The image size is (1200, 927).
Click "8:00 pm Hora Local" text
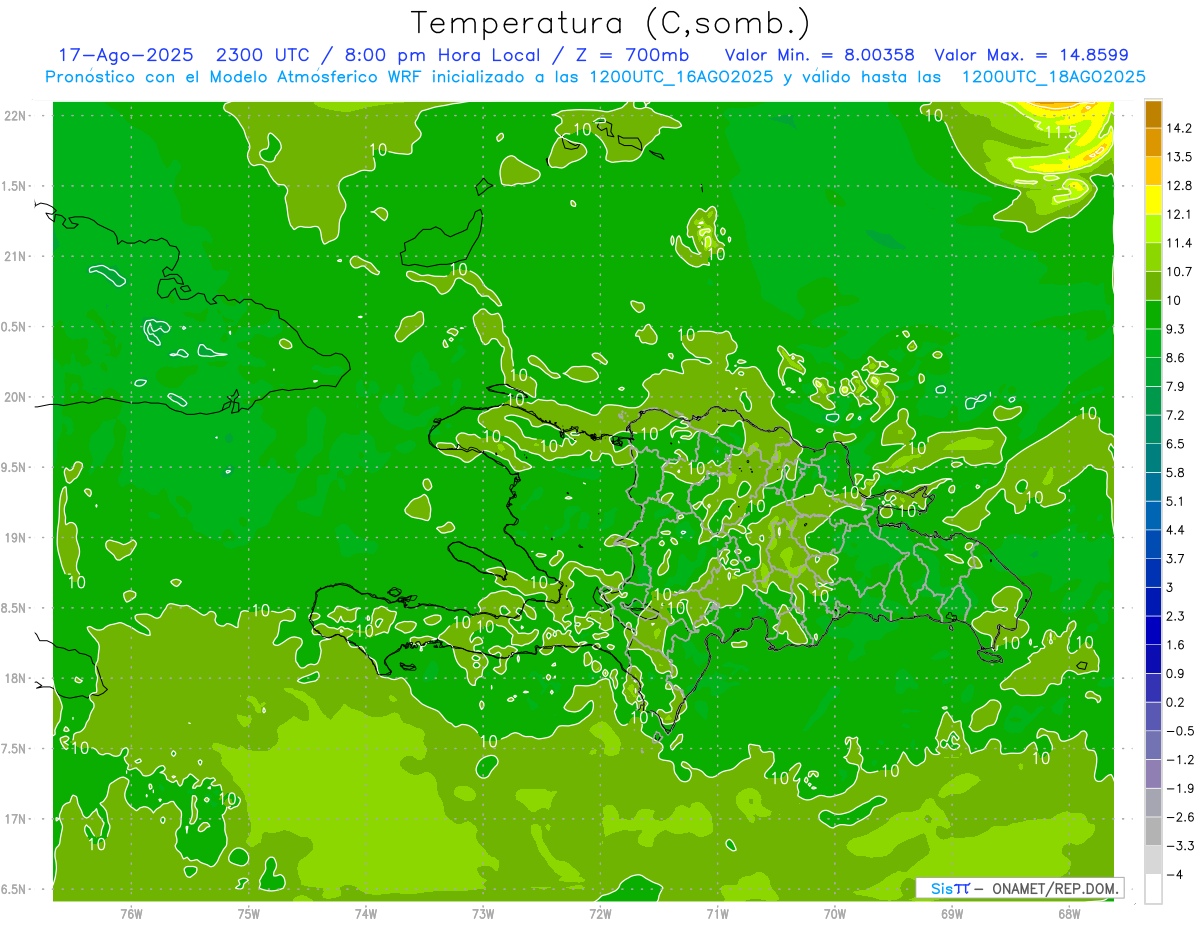(x=445, y=55)
